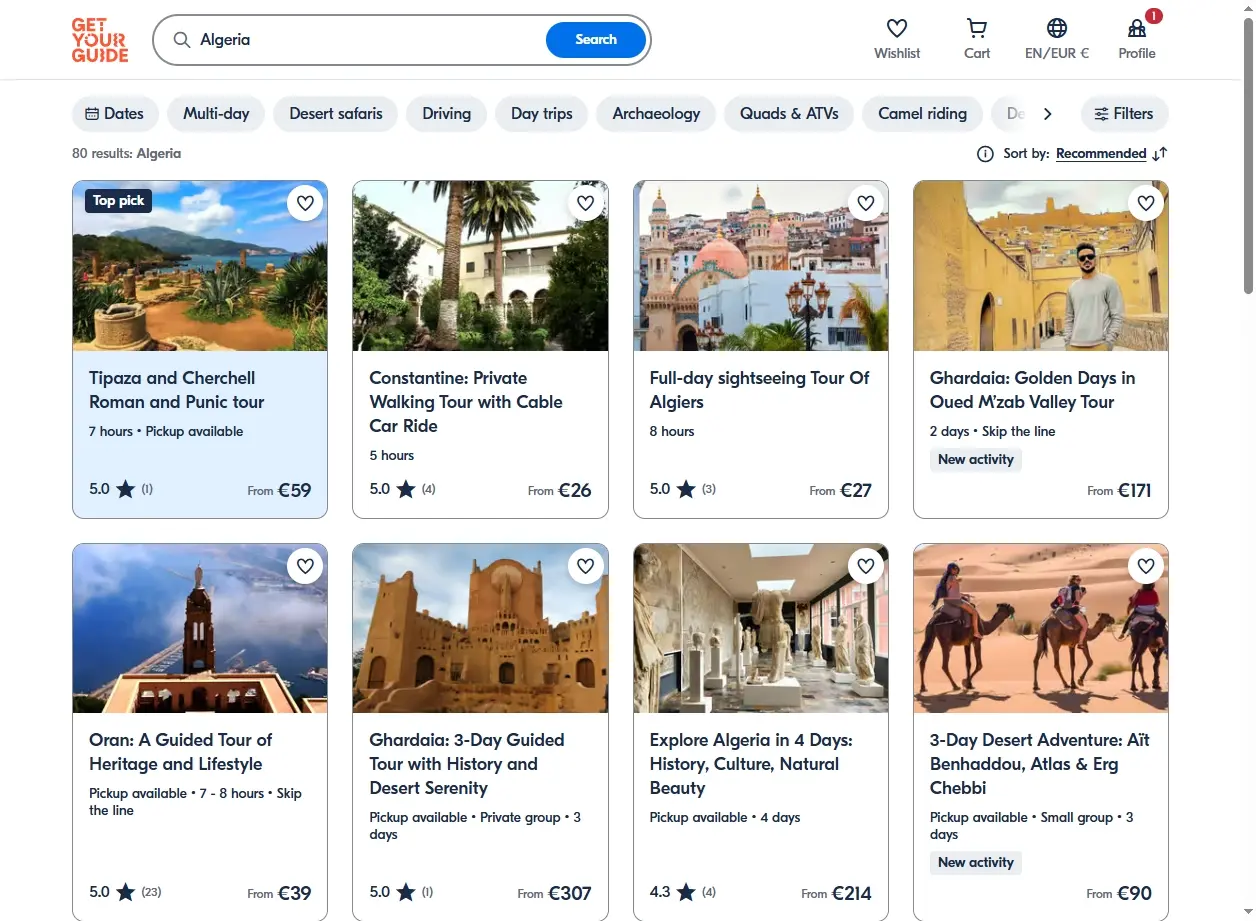
Task: Click New activity badge on 3-Day Desert Adventure
Action: tap(976, 862)
